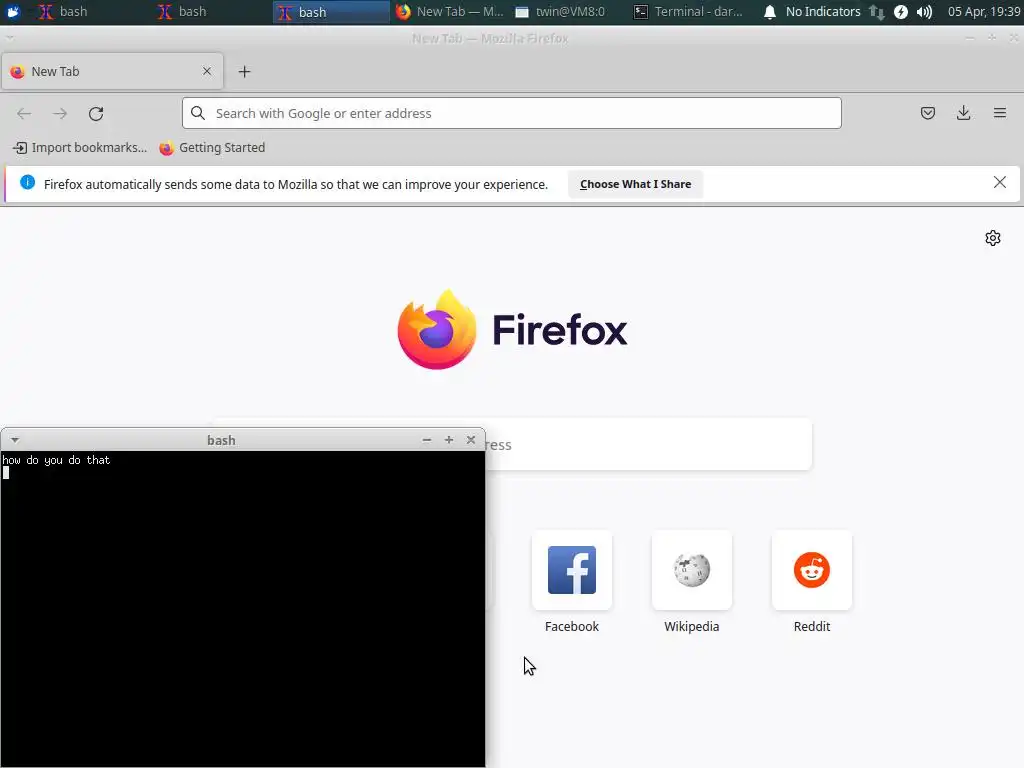Viewport: 1024px width, 768px height.
Task: Open the bash window menu arrow
Action: click(x=14, y=440)
